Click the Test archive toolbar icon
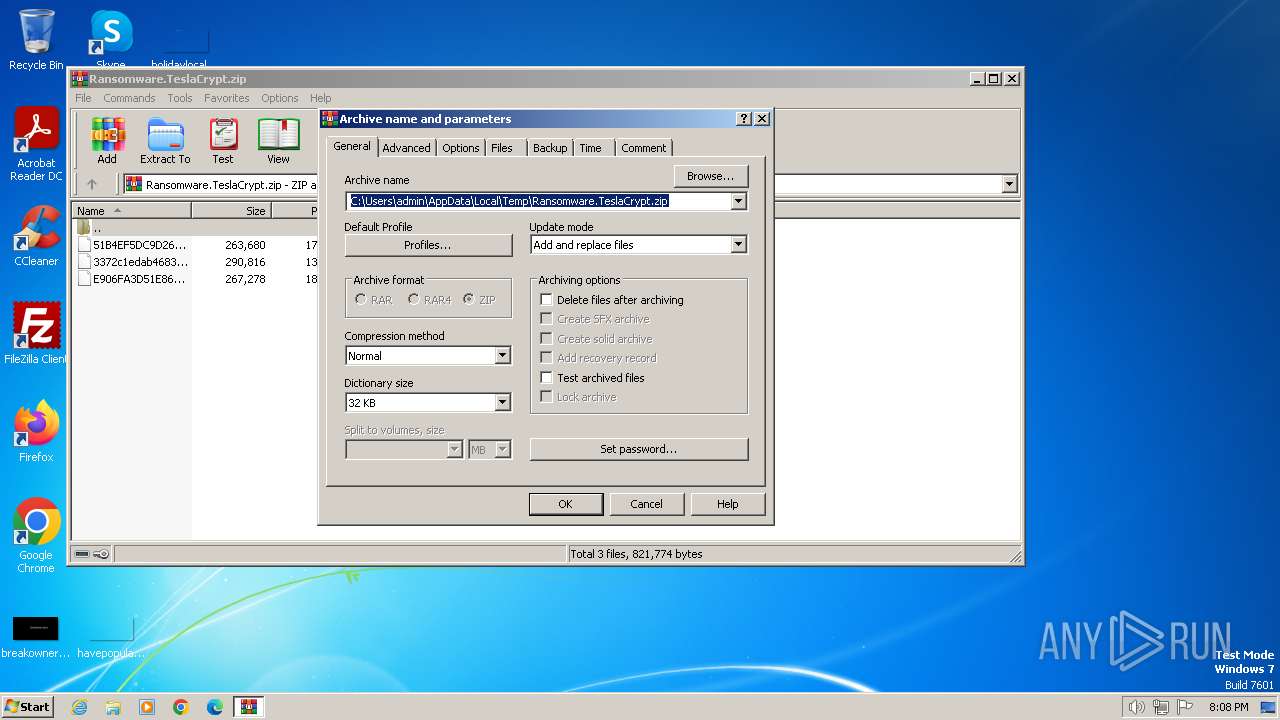 (223, 141)
